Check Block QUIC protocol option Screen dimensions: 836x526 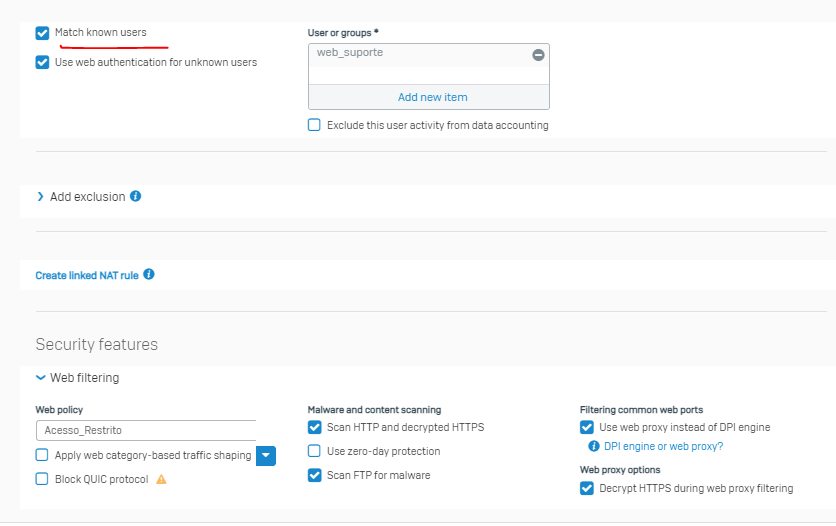[x=42, y=479]
